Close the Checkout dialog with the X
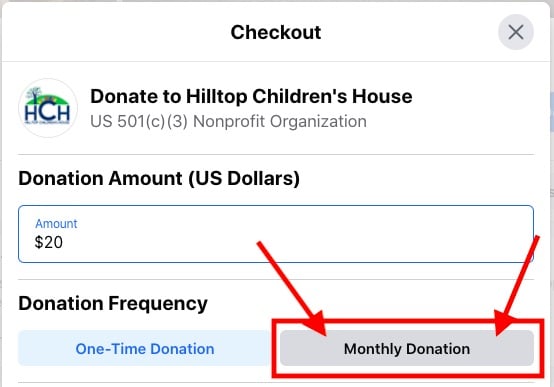Screen dimensions: 554x387 [515, 32]
